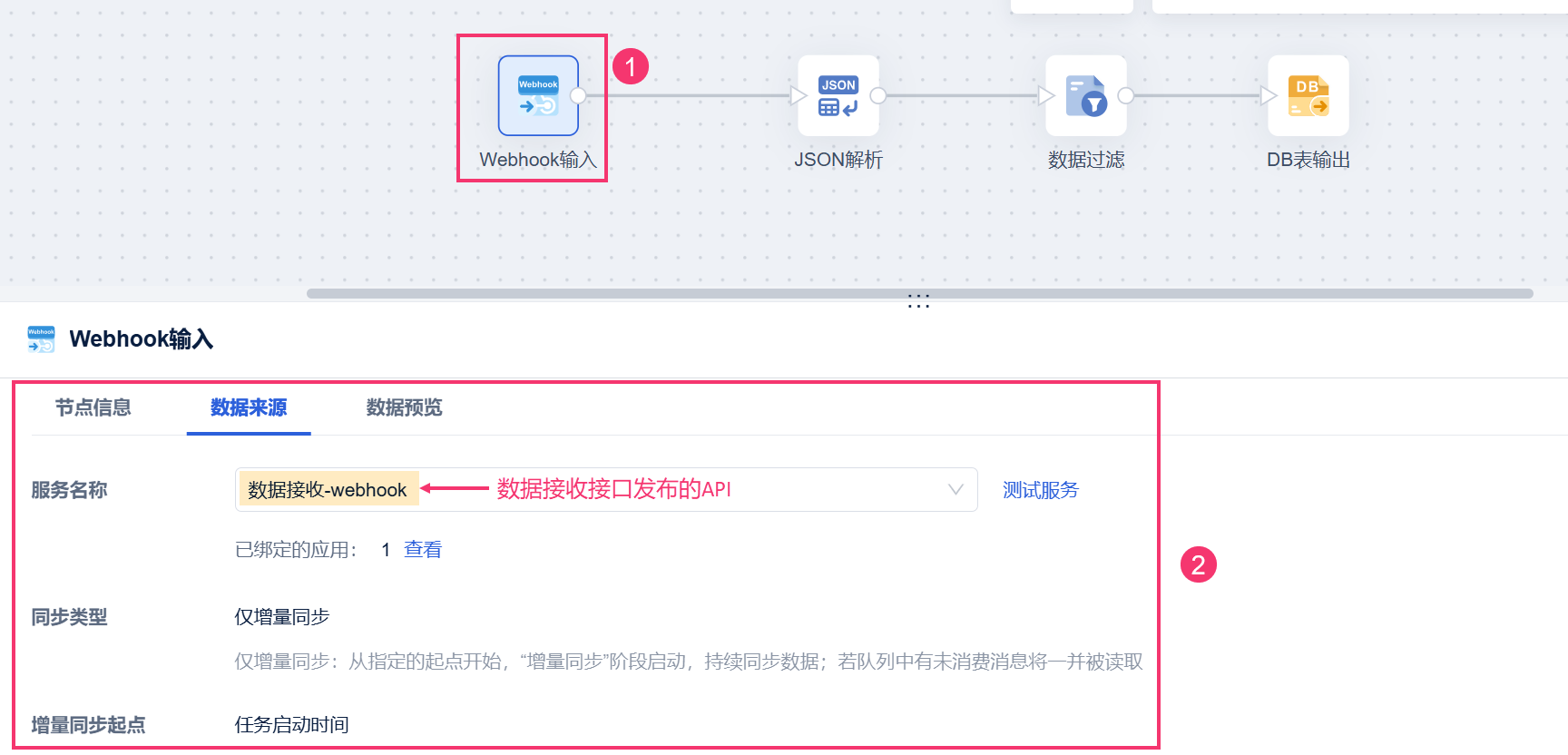Open the 查看 bound applications link
The image size is (1568, 755).
[x=423, y=549]
